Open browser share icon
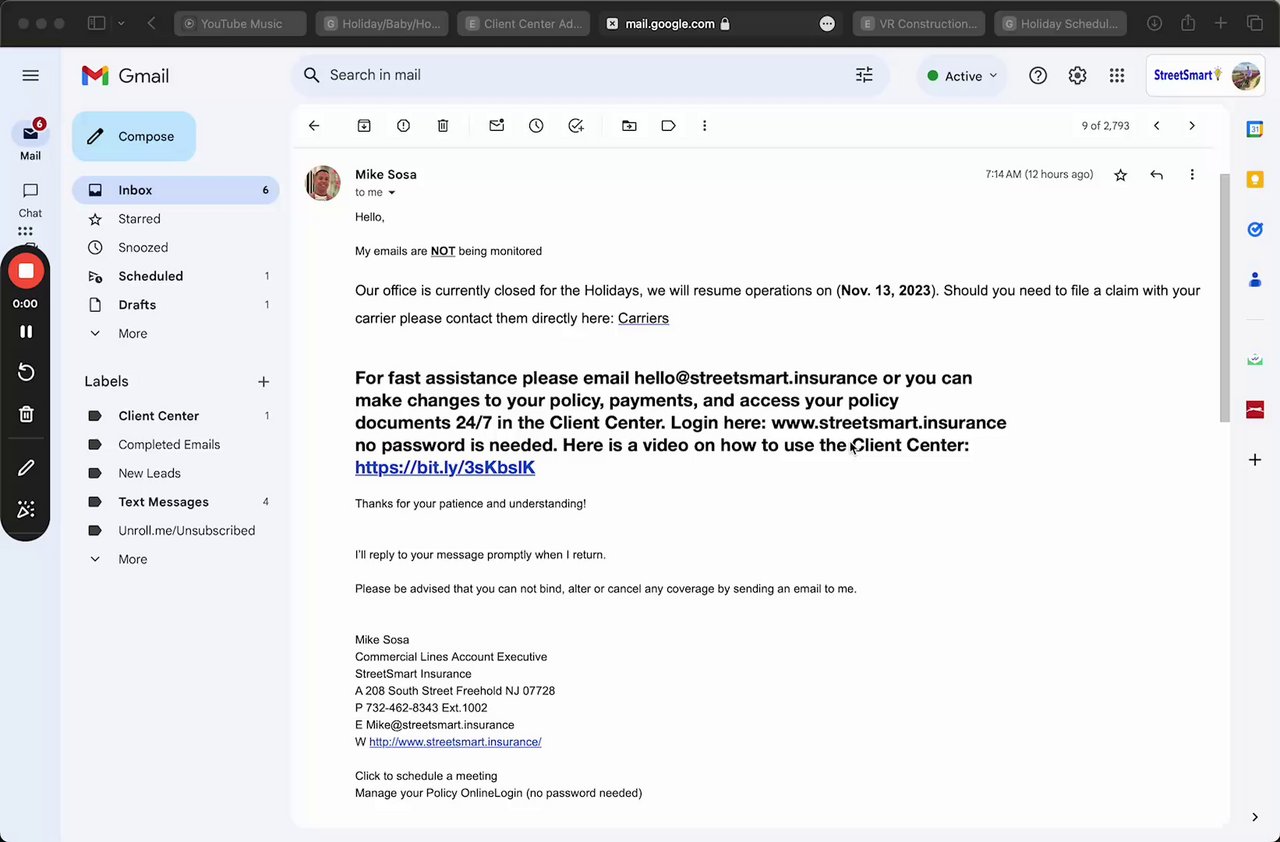The image size is (1280, 842). tap(1188, 23)
